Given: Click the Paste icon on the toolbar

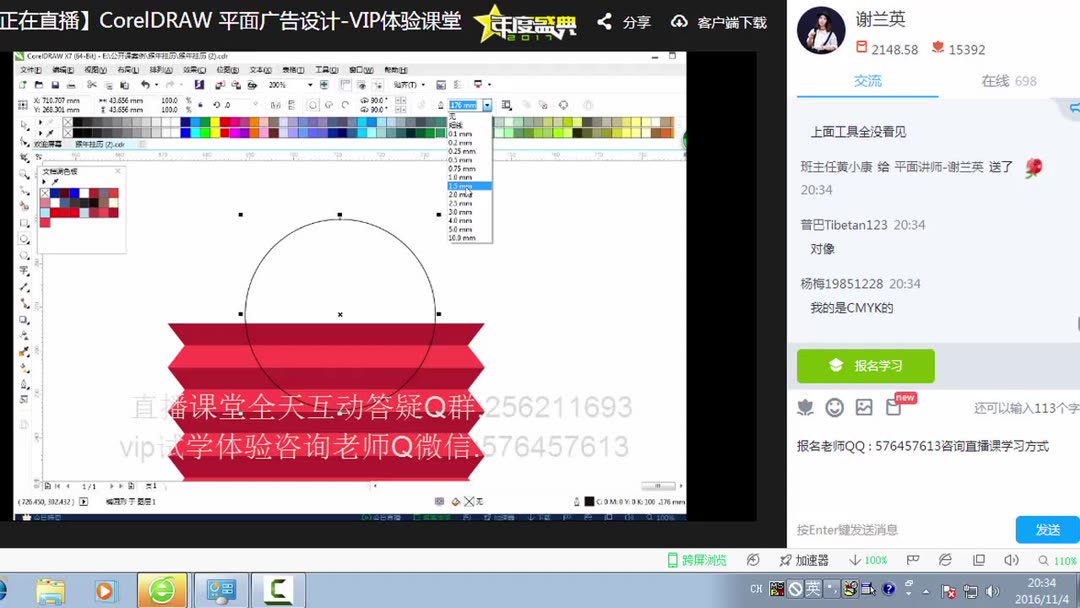Looking at the screenshot, I should tap(124, 84).
